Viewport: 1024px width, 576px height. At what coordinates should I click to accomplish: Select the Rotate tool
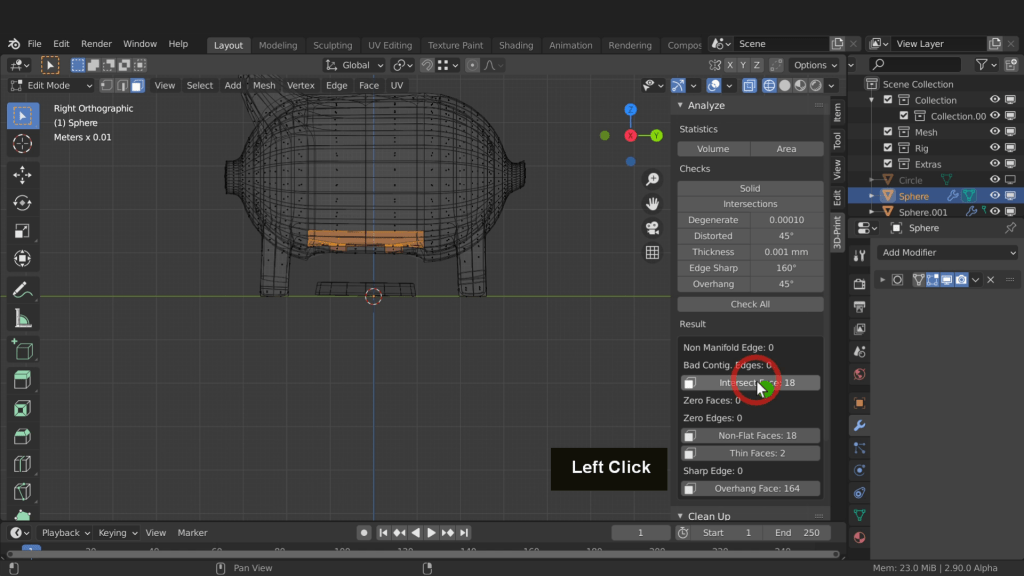click(22, 203)
